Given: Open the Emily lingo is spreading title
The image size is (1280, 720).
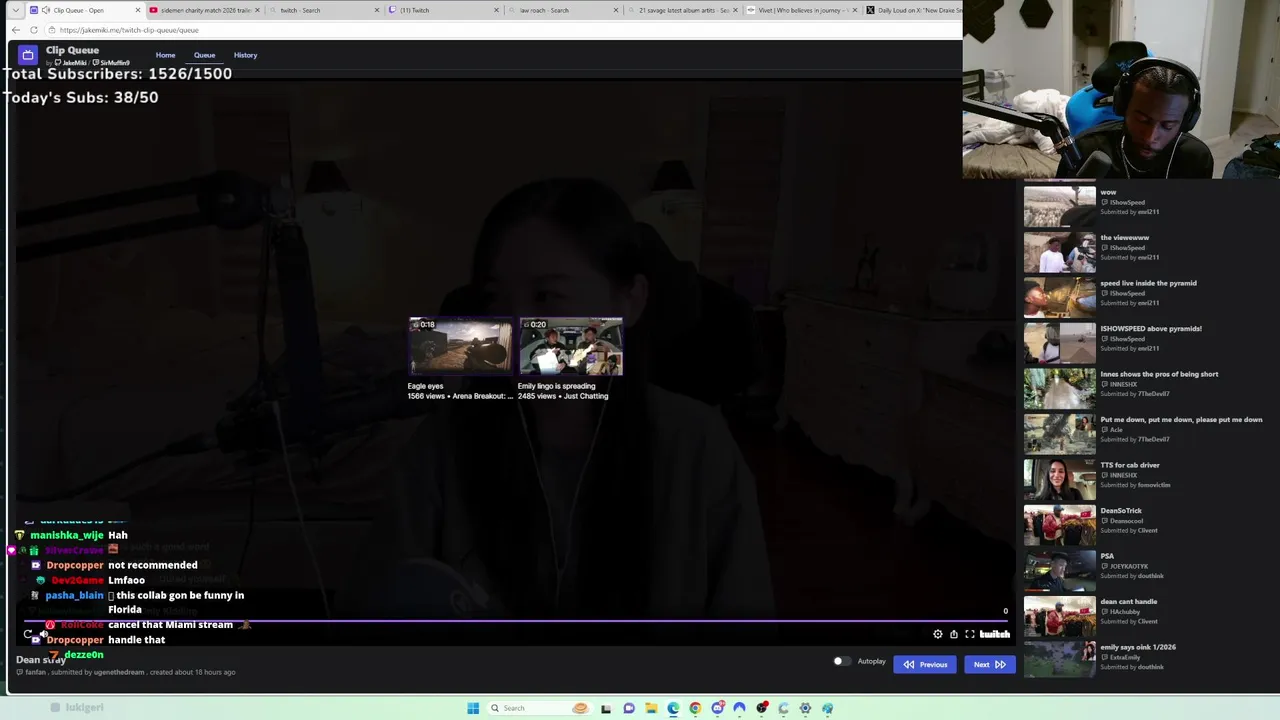Looking at the screenshot, I should tap(556, 386).
